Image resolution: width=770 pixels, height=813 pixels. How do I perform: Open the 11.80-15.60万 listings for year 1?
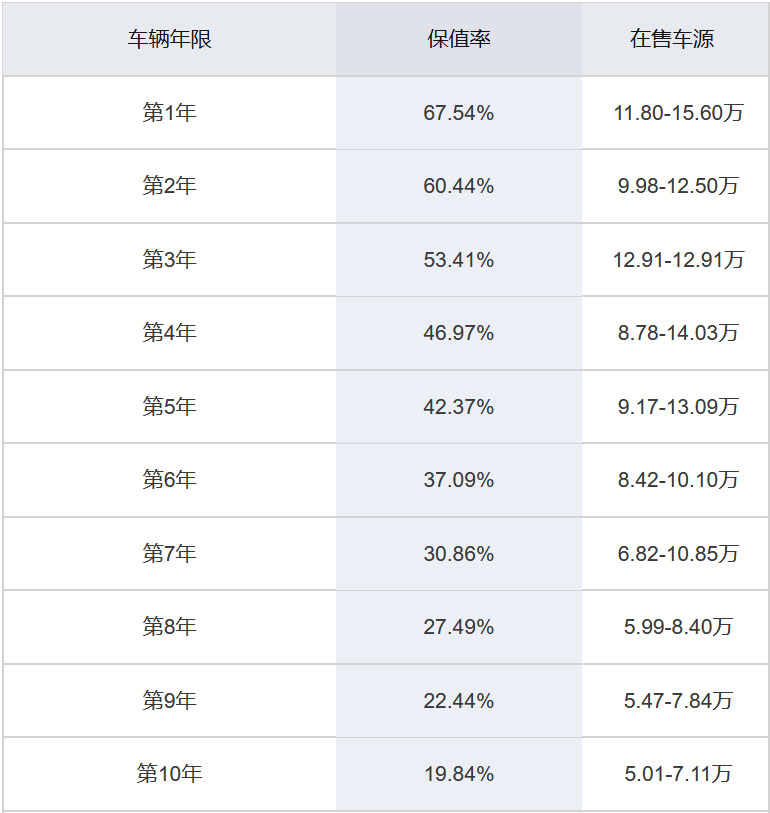(x=678, y=113)
